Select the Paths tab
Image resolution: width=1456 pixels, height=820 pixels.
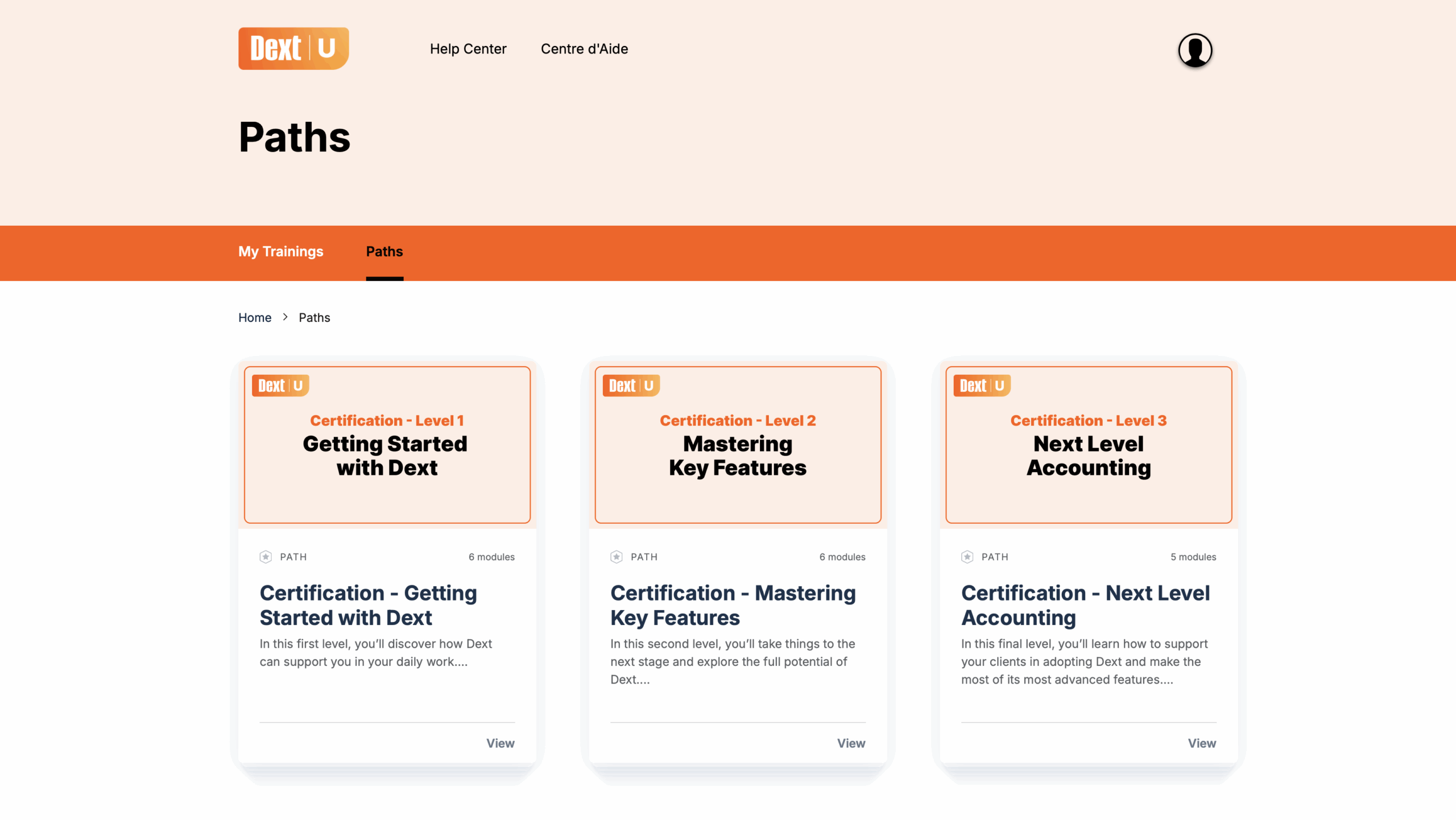pos(384,251)
